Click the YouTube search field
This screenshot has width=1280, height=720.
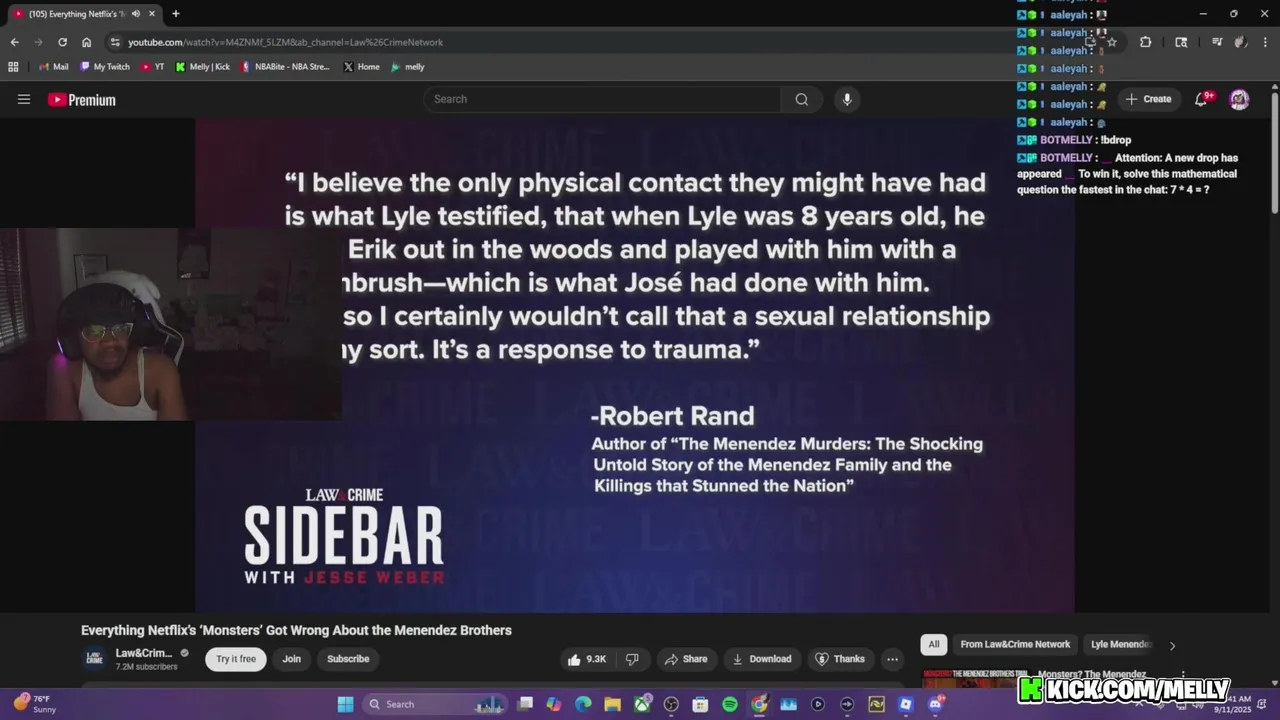tap(603, 99)
